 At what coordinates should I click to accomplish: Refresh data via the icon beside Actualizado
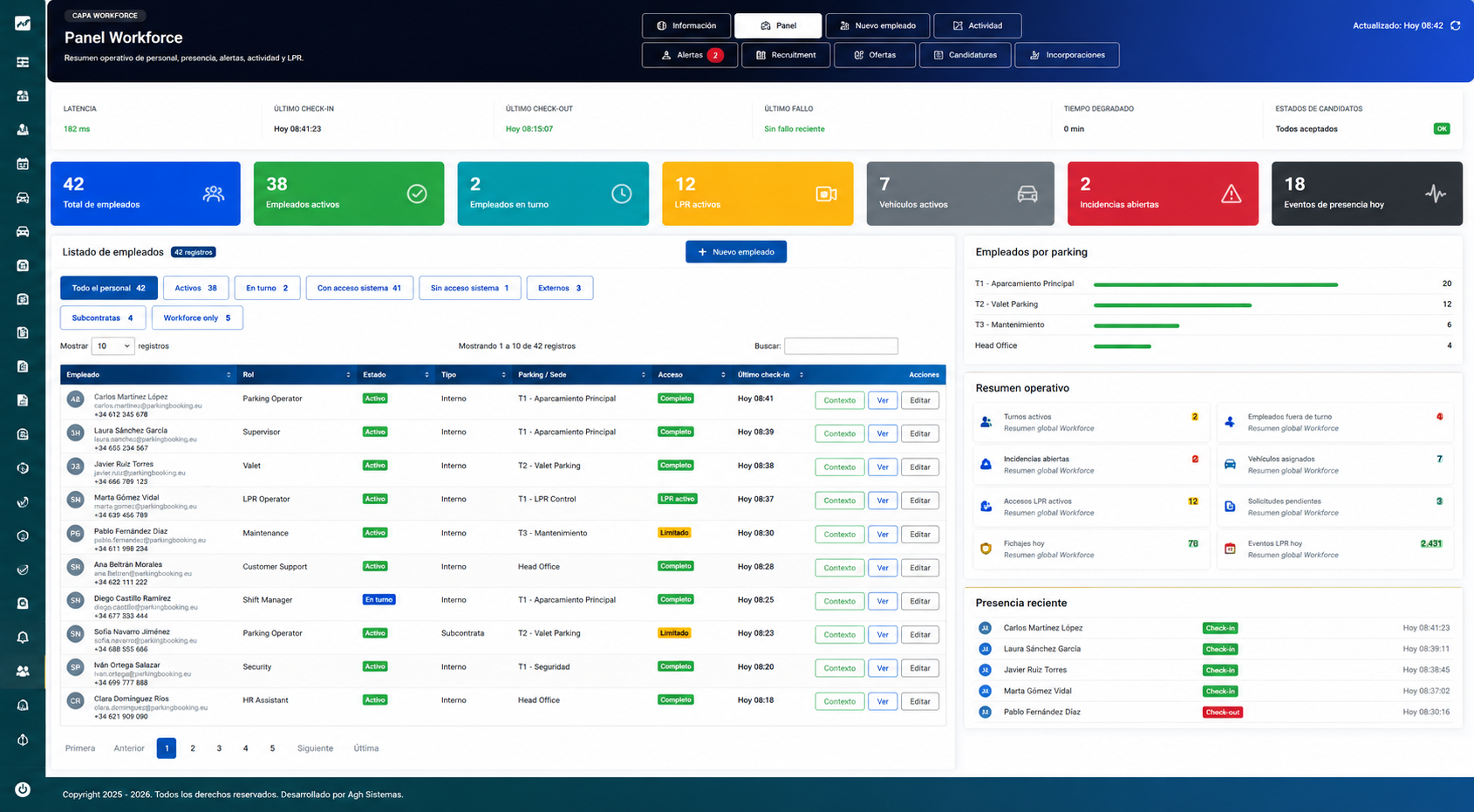(1455, 25)
